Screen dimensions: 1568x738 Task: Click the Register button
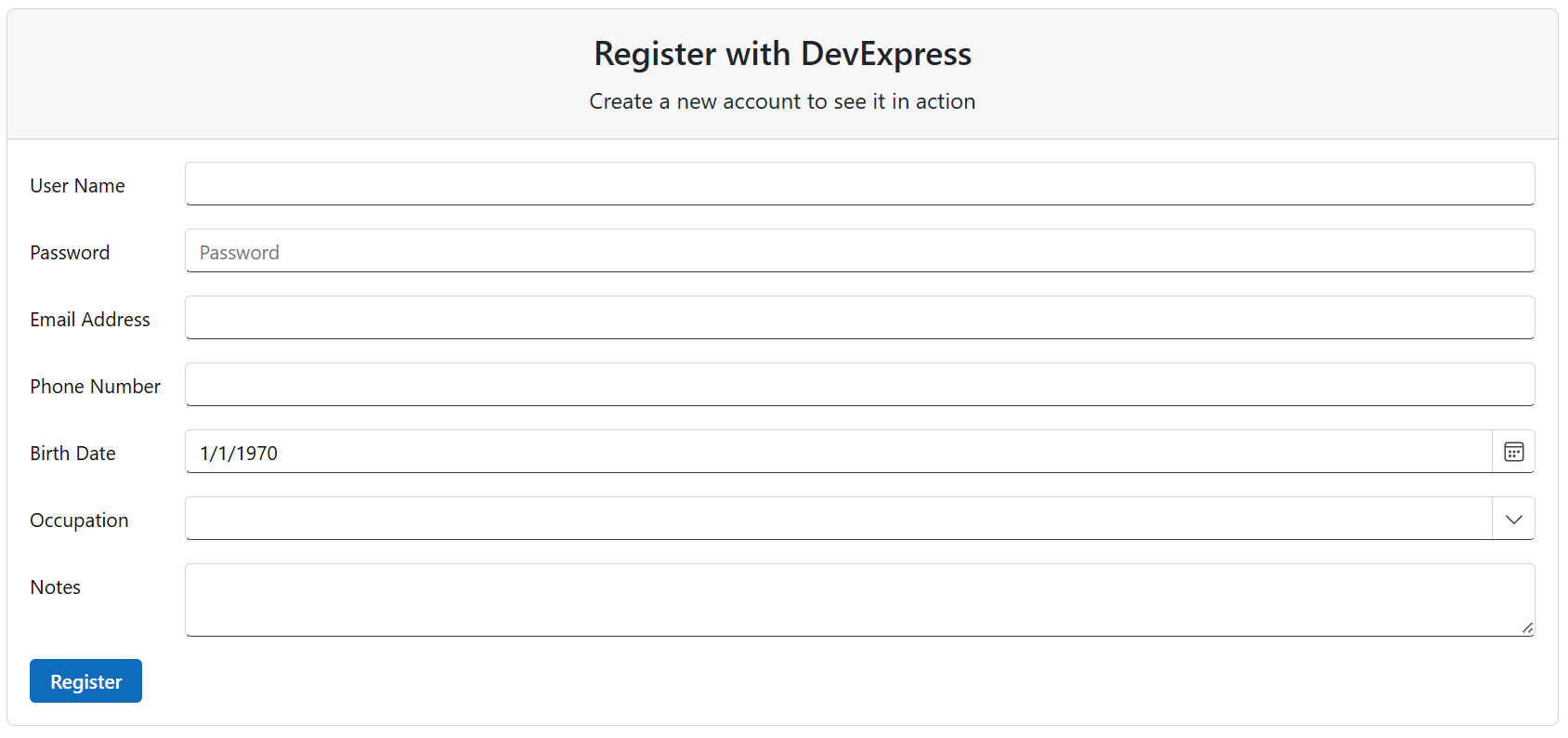(85, 681)
